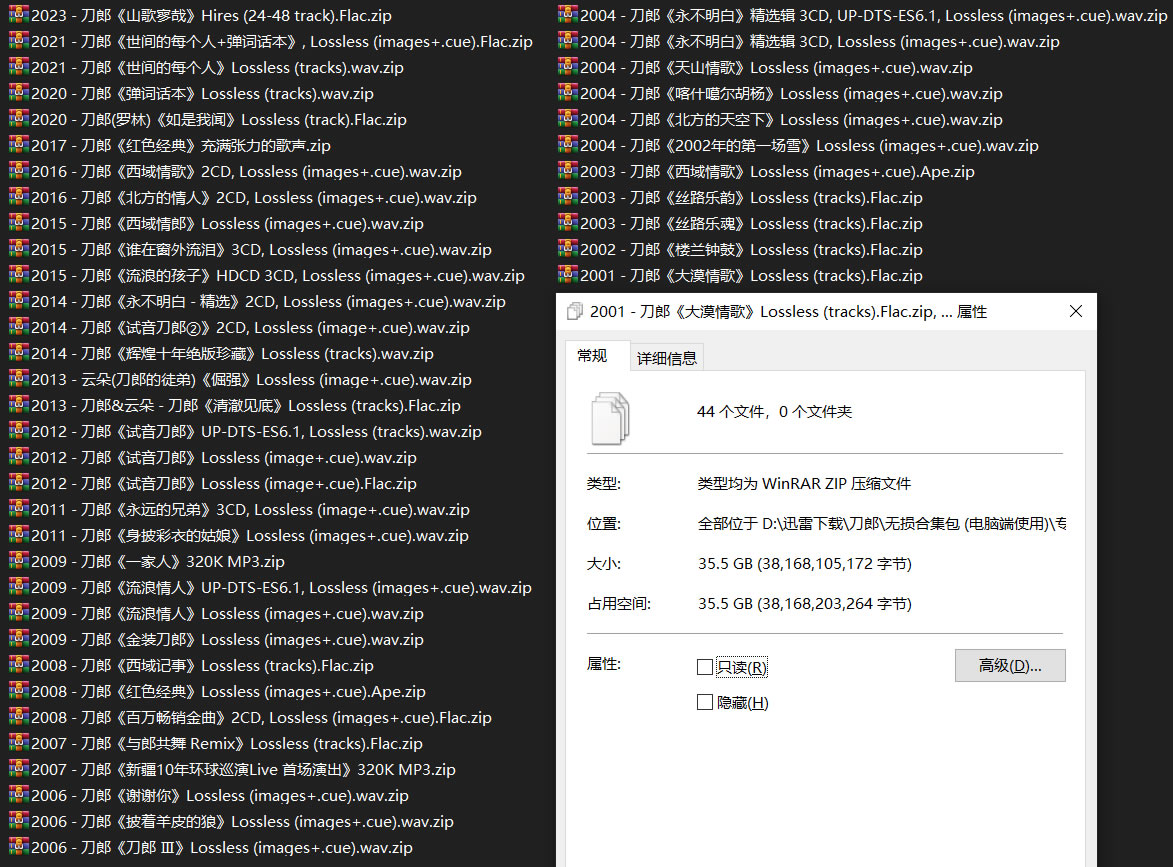The image size is (1173, 867).
Task: Click the size value 35.5 GB (38,168,105,172 字节)
Action: click(x=805, y=563)
